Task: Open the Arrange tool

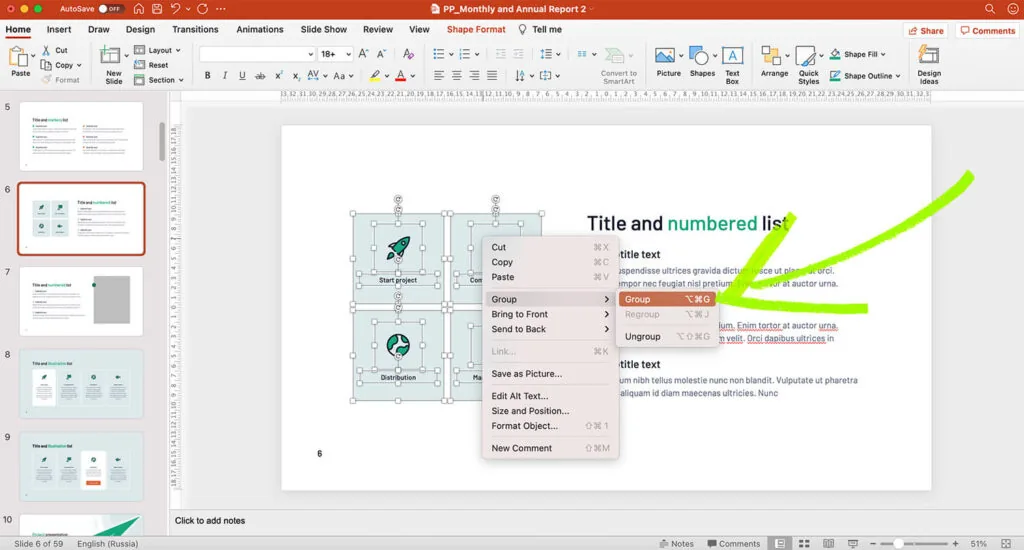Action: pyautogui.click(x=775, y=62)
